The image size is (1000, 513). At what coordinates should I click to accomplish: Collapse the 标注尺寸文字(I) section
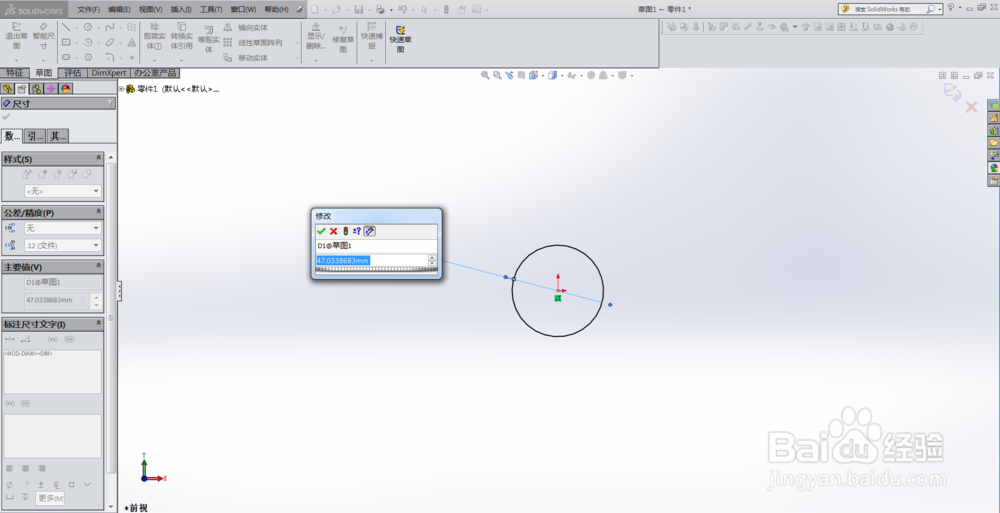click(x=98, y=323)
